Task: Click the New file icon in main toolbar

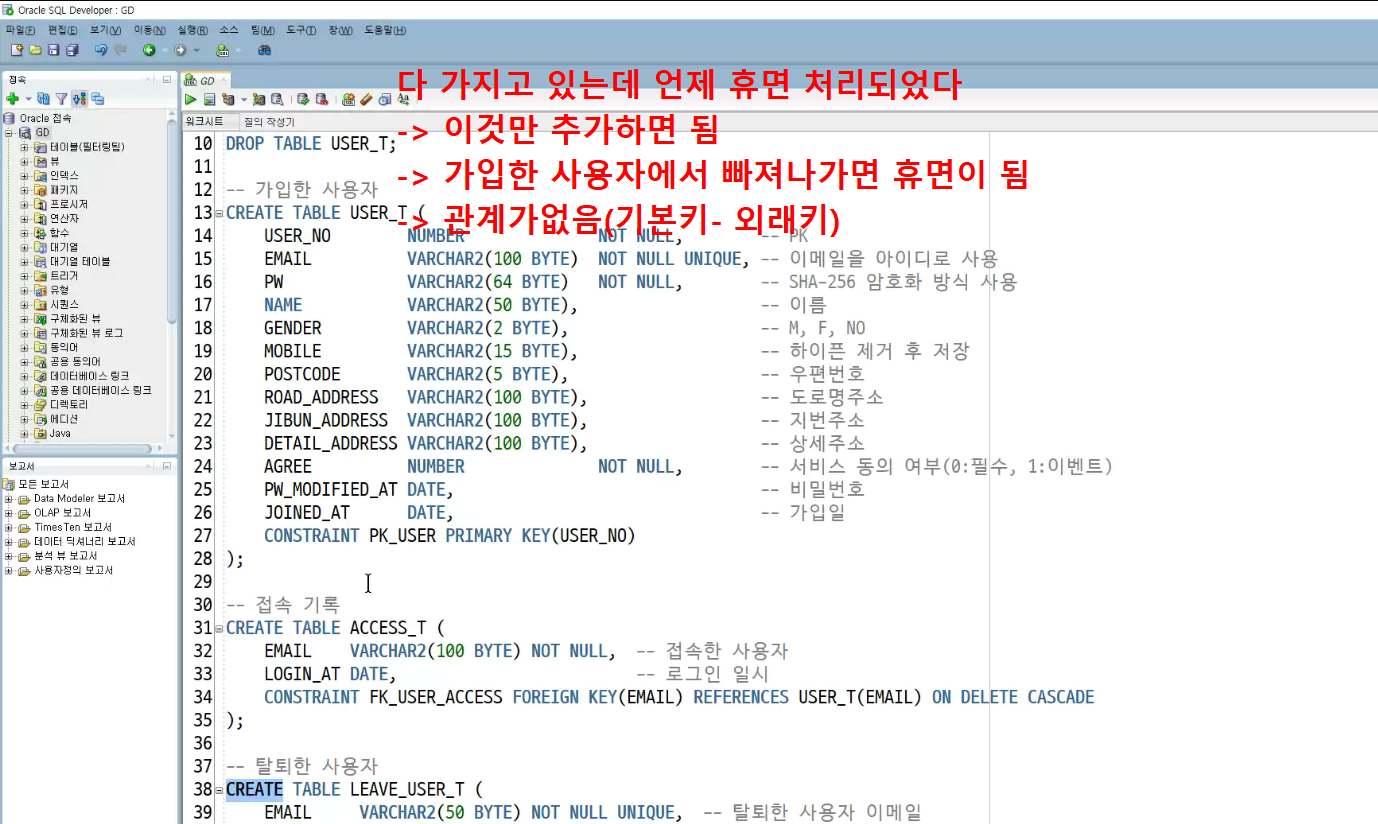Action: pyautogui.click(x=17, y=50)
